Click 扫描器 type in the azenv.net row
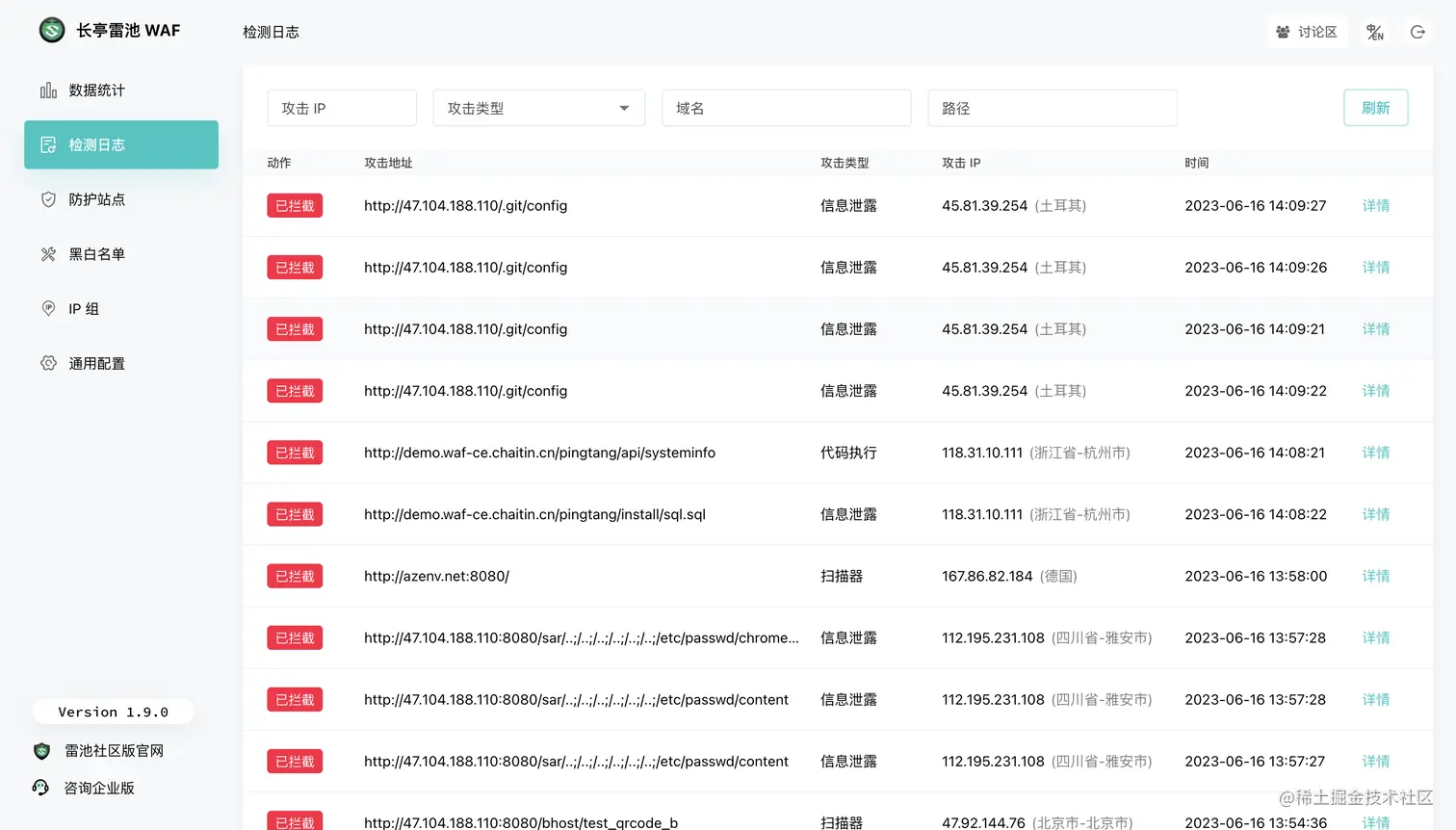The height and width of the screenshot is (830, 1456). tap(842, 576)
